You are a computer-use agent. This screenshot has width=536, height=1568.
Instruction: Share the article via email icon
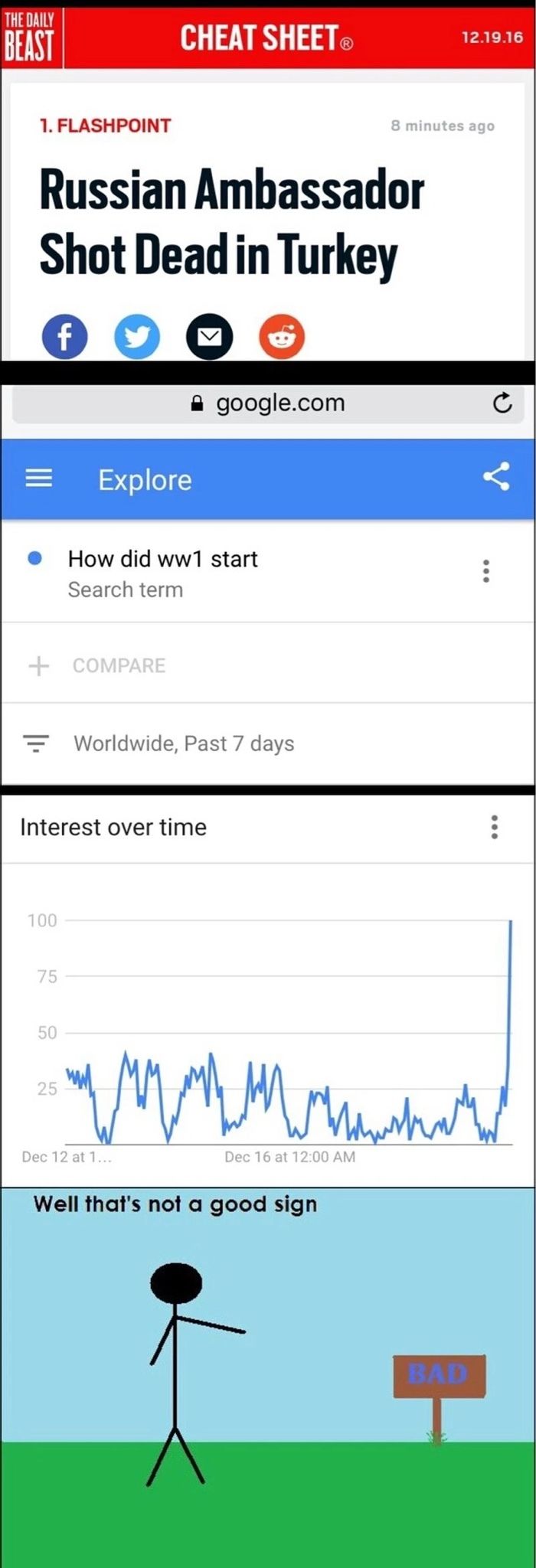click(x=210, y=337)
